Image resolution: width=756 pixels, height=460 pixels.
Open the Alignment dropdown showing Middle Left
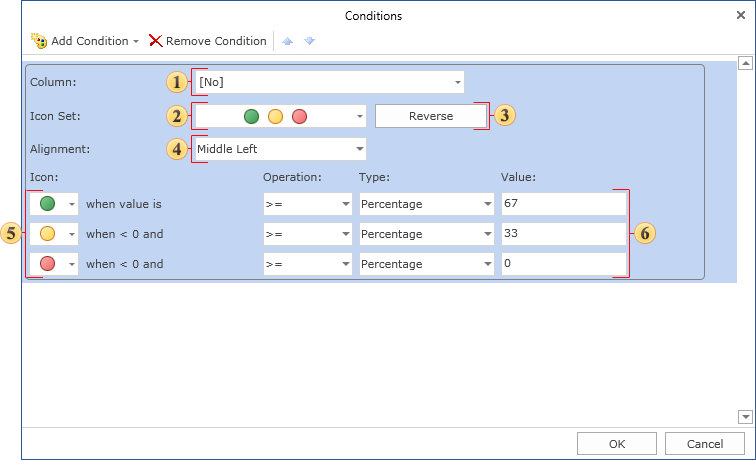point(359,149)
